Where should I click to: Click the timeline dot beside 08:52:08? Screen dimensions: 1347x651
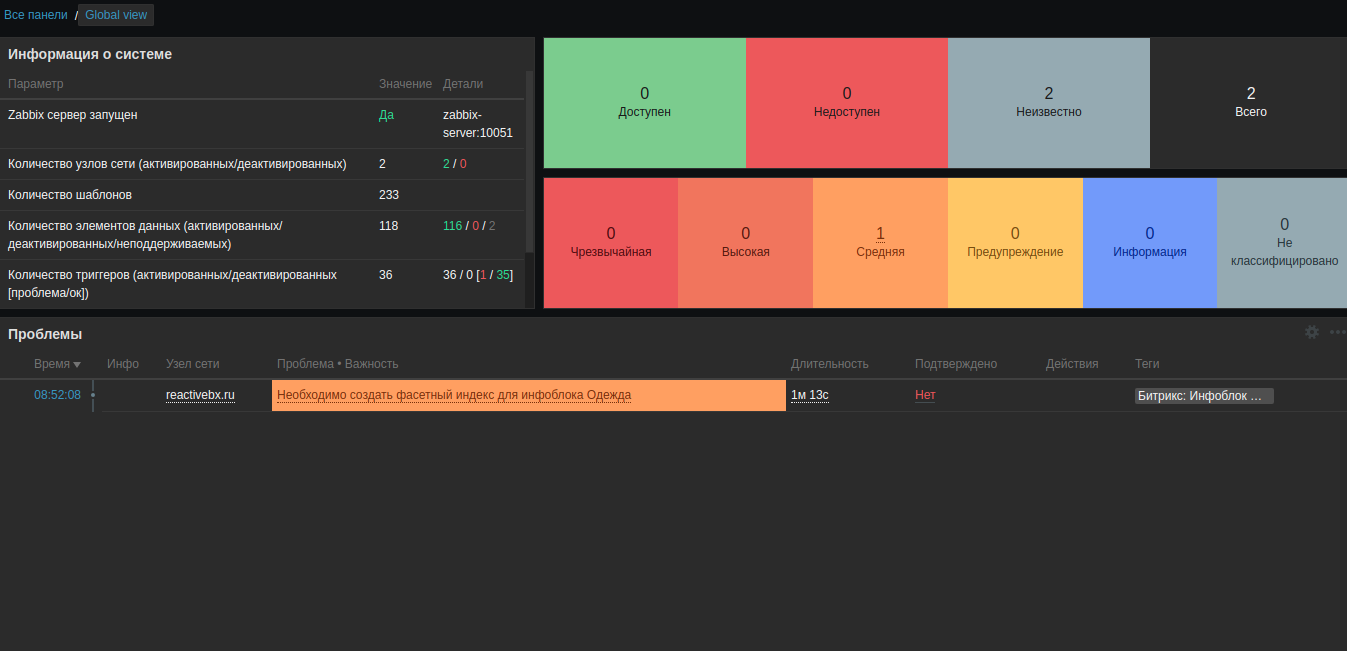93,395
